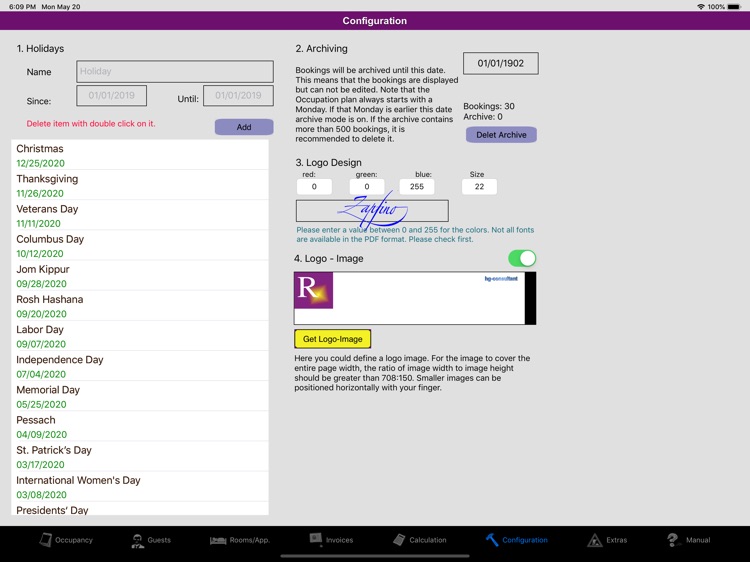Viewport: 750px width, 562px height.
Task: Select the Columbus Day row
Action: [x=140, y=245]
